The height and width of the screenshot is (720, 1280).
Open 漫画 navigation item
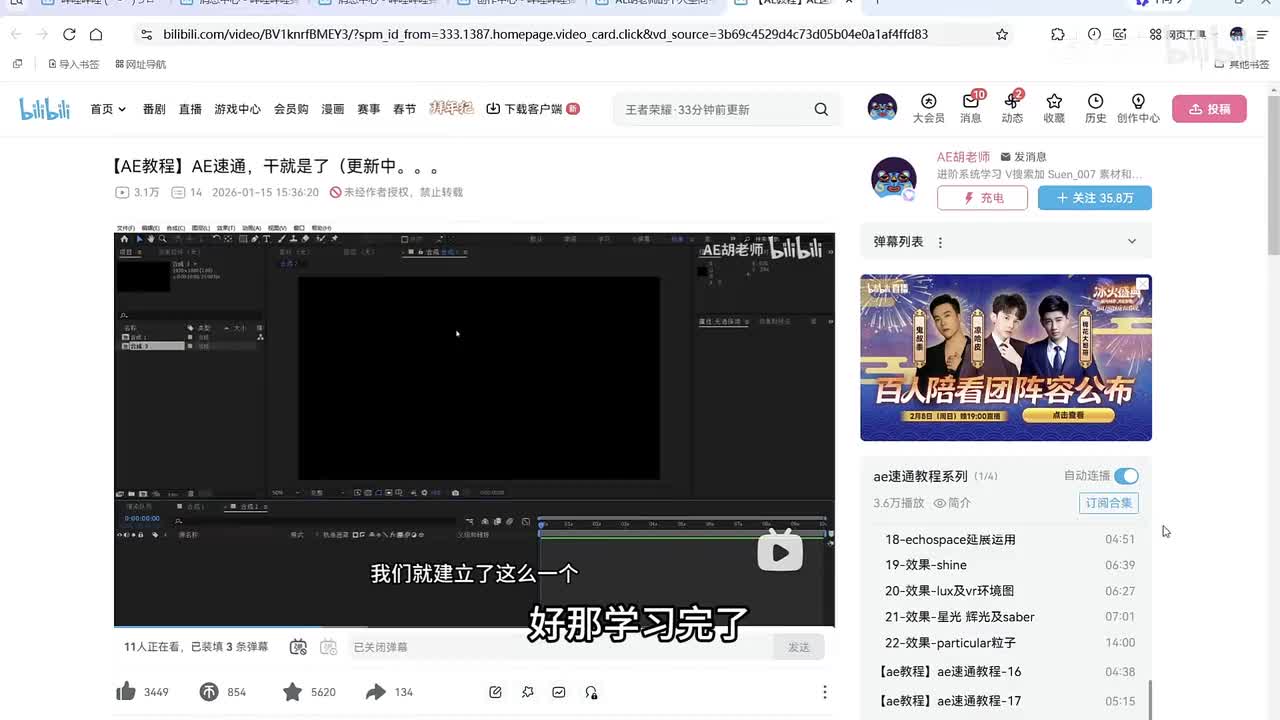coord(333,109)
